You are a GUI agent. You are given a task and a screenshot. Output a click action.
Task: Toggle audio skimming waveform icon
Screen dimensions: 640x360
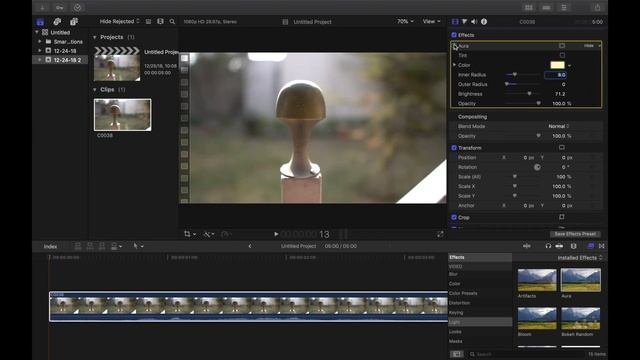click(x=527, y=246)
